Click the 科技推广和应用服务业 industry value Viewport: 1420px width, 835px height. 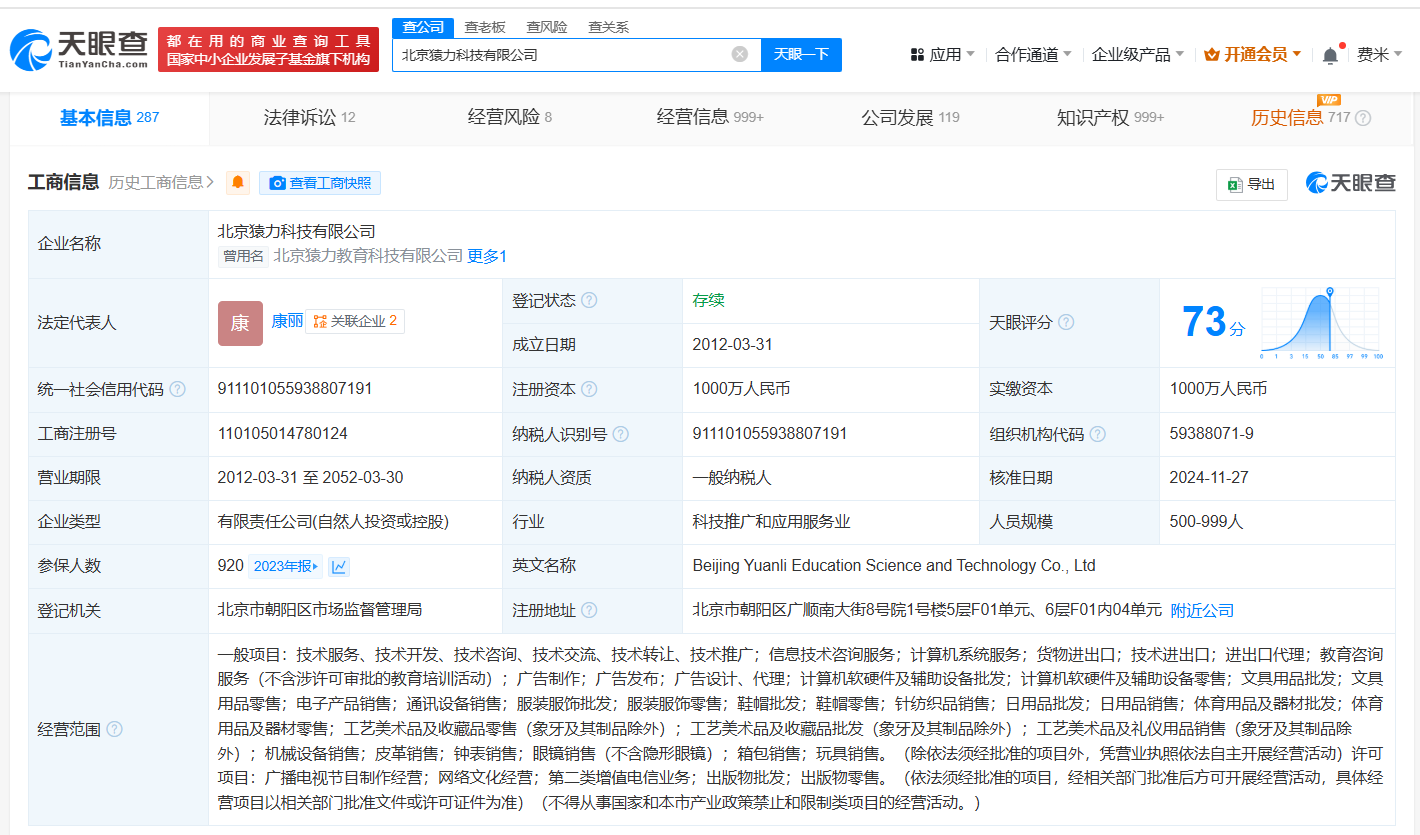click(771, 522)
